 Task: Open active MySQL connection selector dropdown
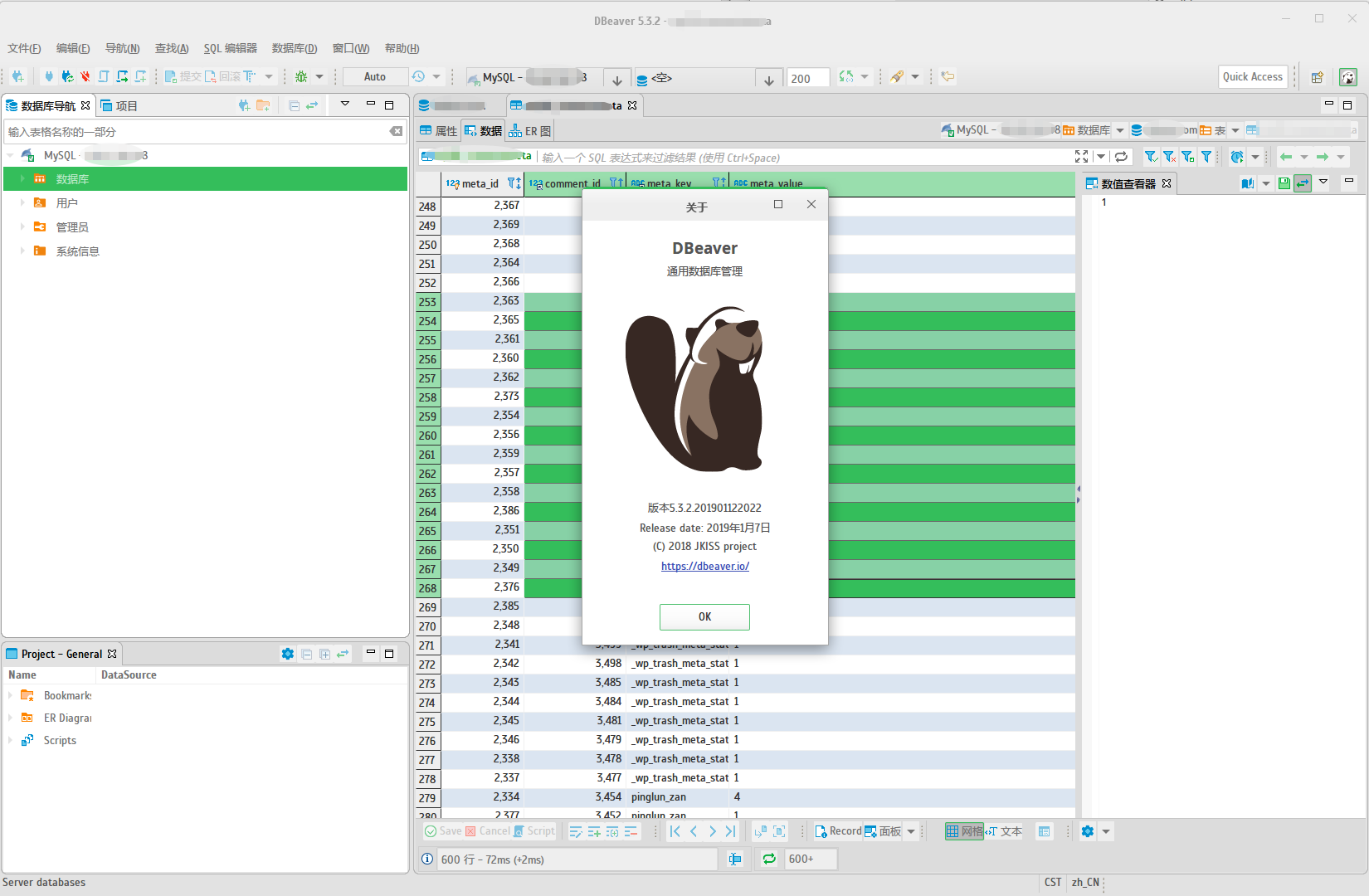coord(616,79)
